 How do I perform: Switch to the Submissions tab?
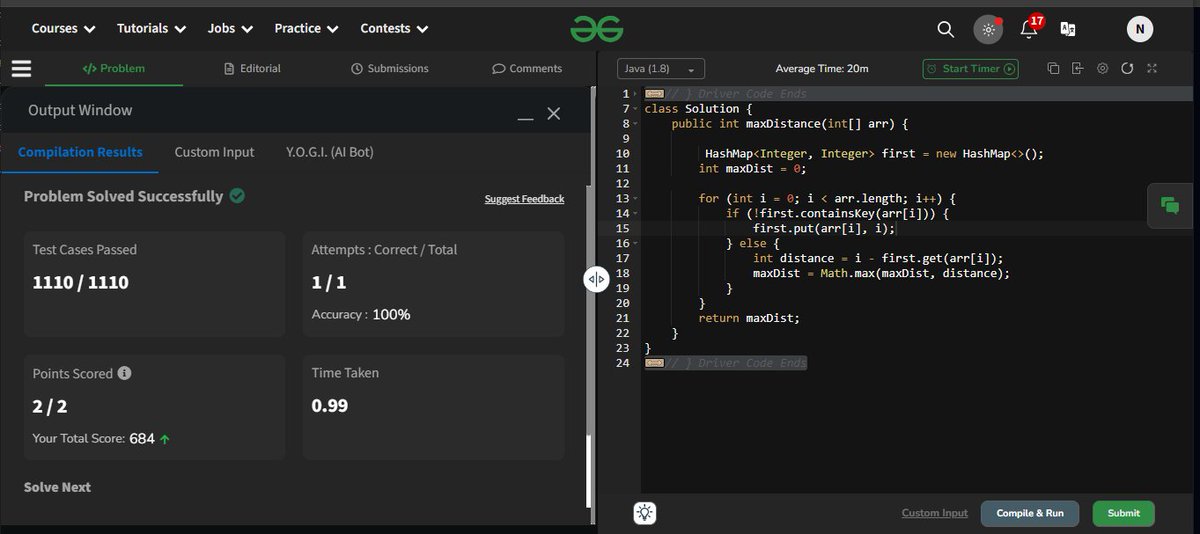390,69
